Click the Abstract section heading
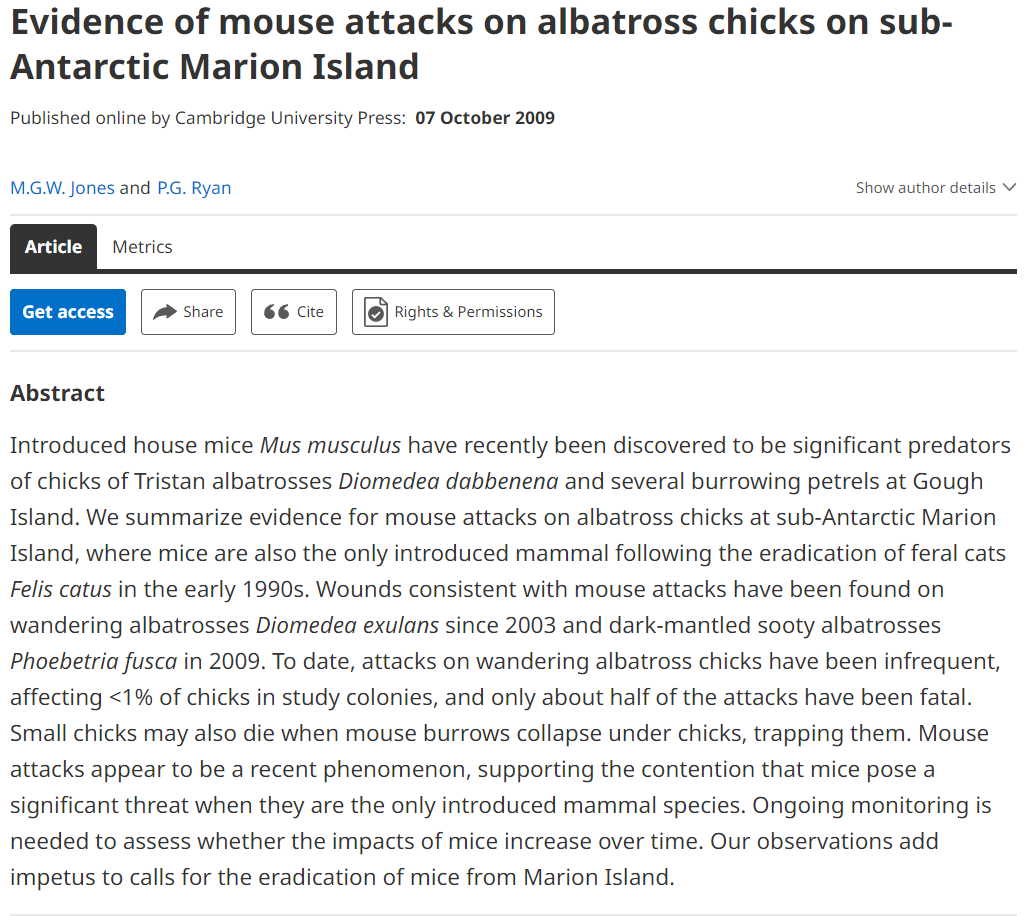1026x916 pixels. pos(57,393)
